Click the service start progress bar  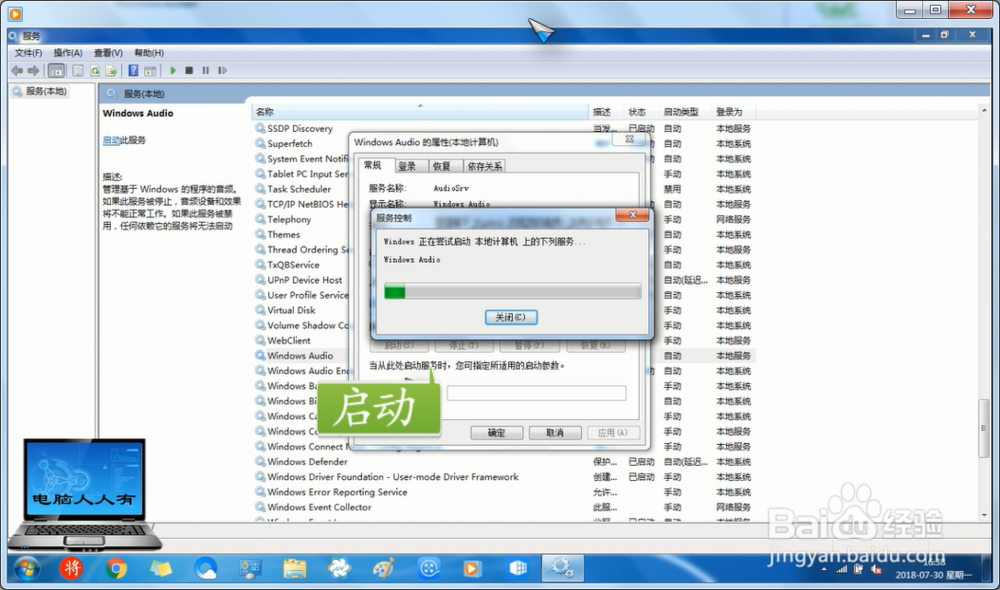[513, 291]
